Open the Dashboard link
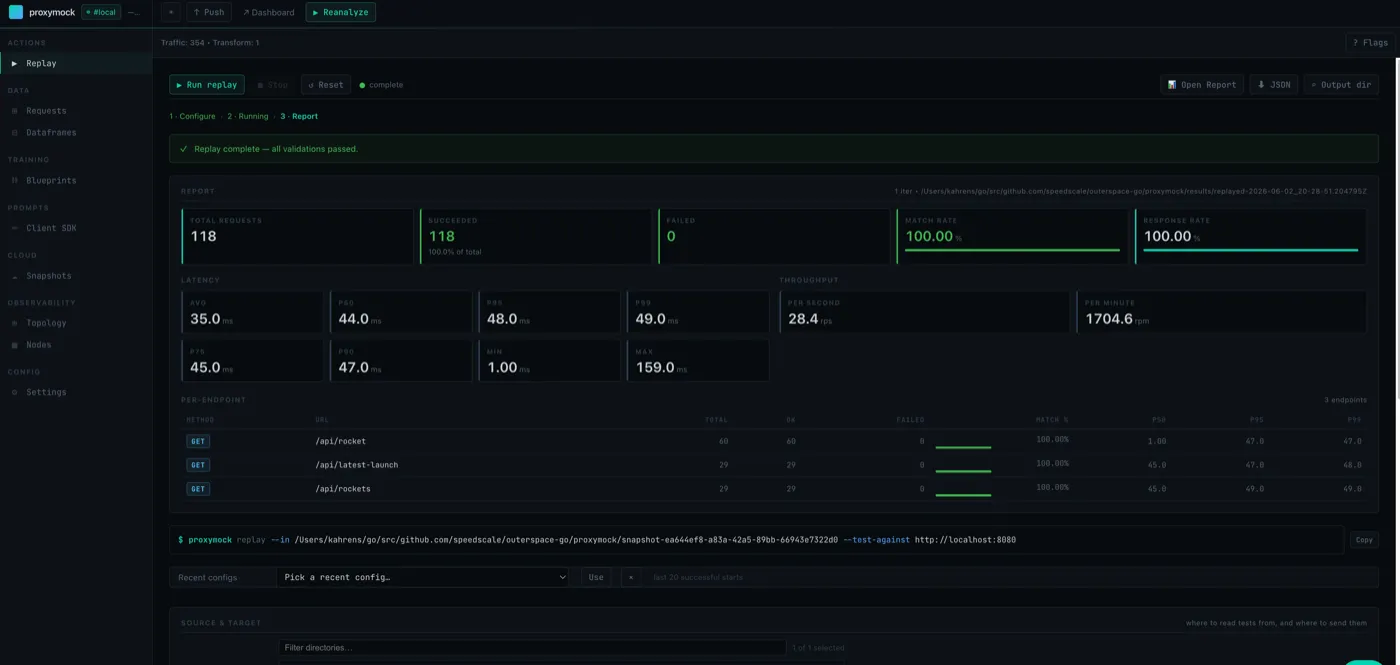Image resolution: width=1400 pixels, height=665 pixels. point(268,12)
